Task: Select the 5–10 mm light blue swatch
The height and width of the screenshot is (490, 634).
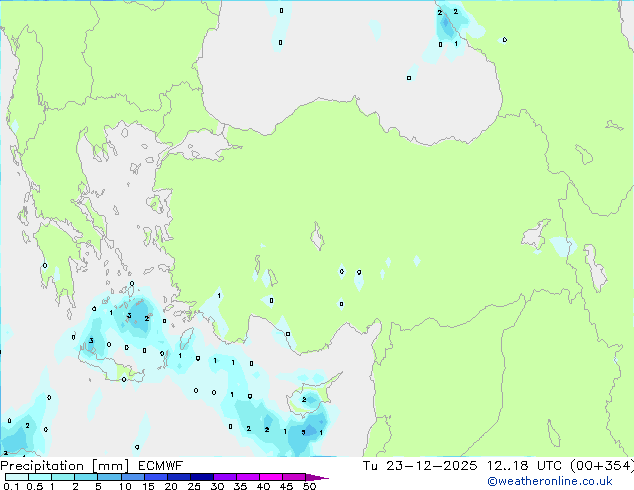Action: tap(109, 477)
